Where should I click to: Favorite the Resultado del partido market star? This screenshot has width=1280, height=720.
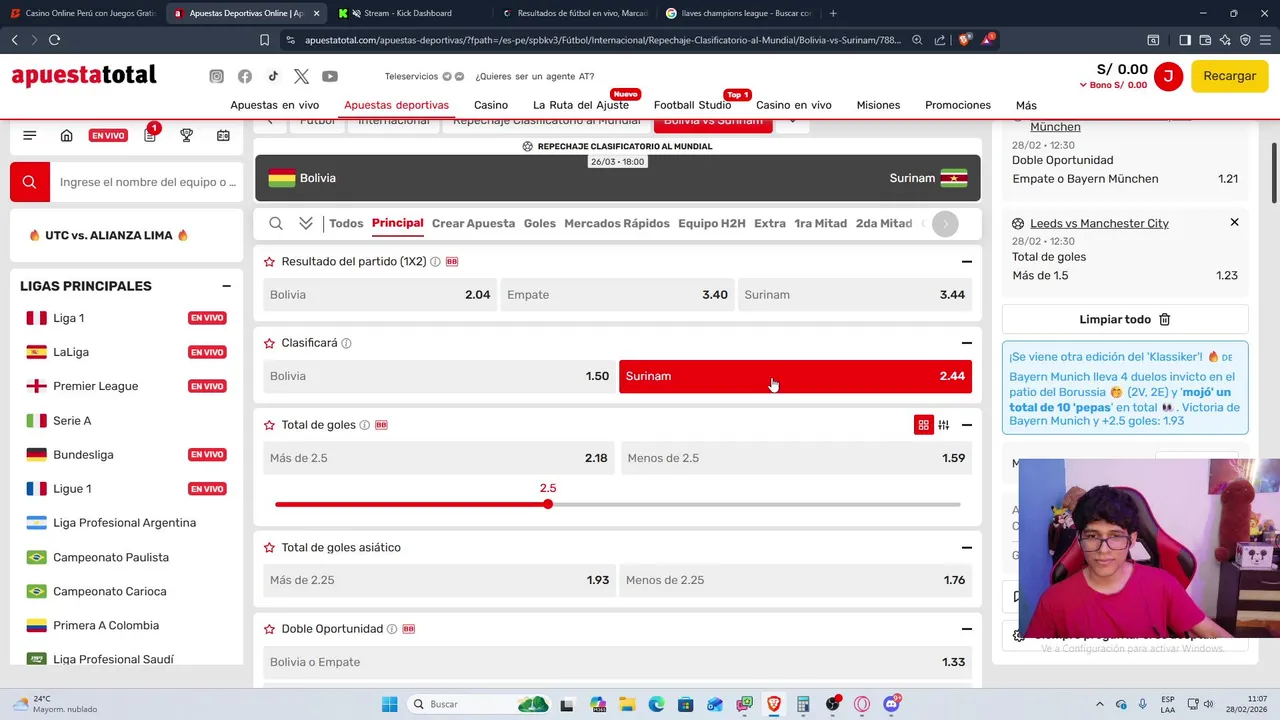tap(269, 262)
